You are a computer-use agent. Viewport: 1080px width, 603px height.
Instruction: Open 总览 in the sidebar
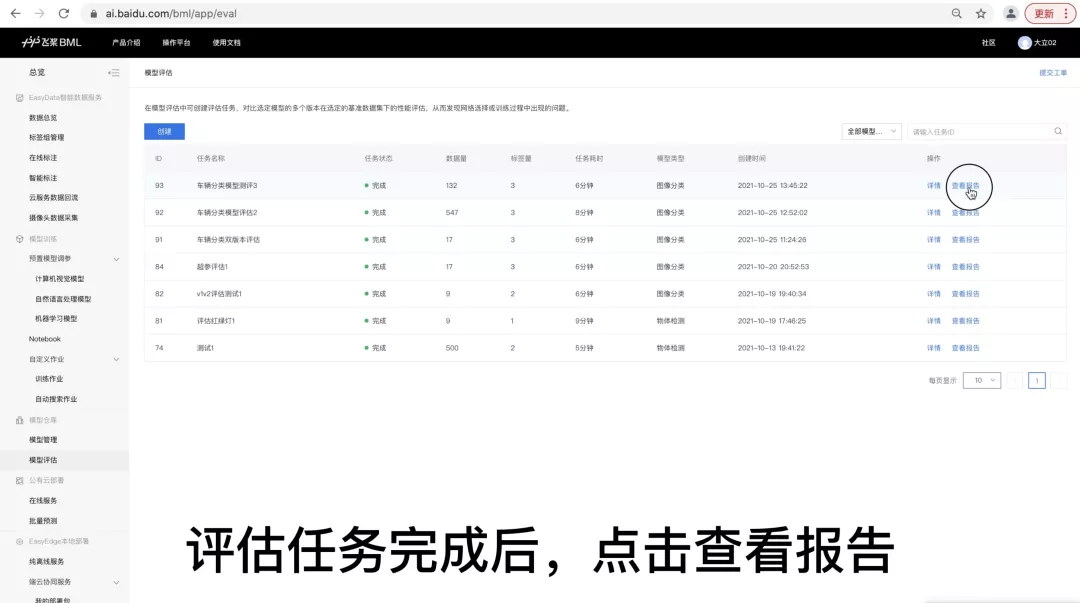pos(37,72)
